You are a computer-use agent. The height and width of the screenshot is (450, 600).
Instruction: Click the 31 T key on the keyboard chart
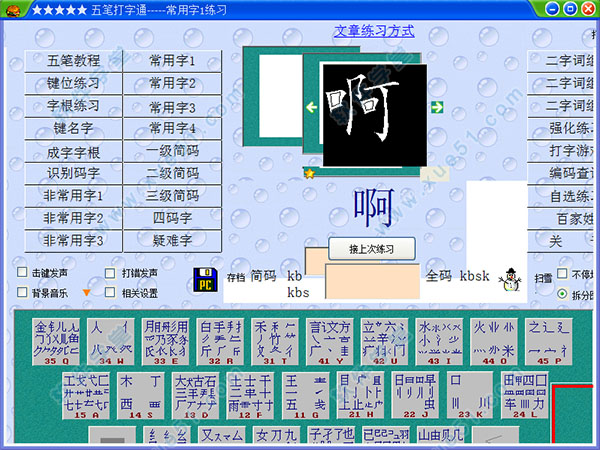pos(275,342)
